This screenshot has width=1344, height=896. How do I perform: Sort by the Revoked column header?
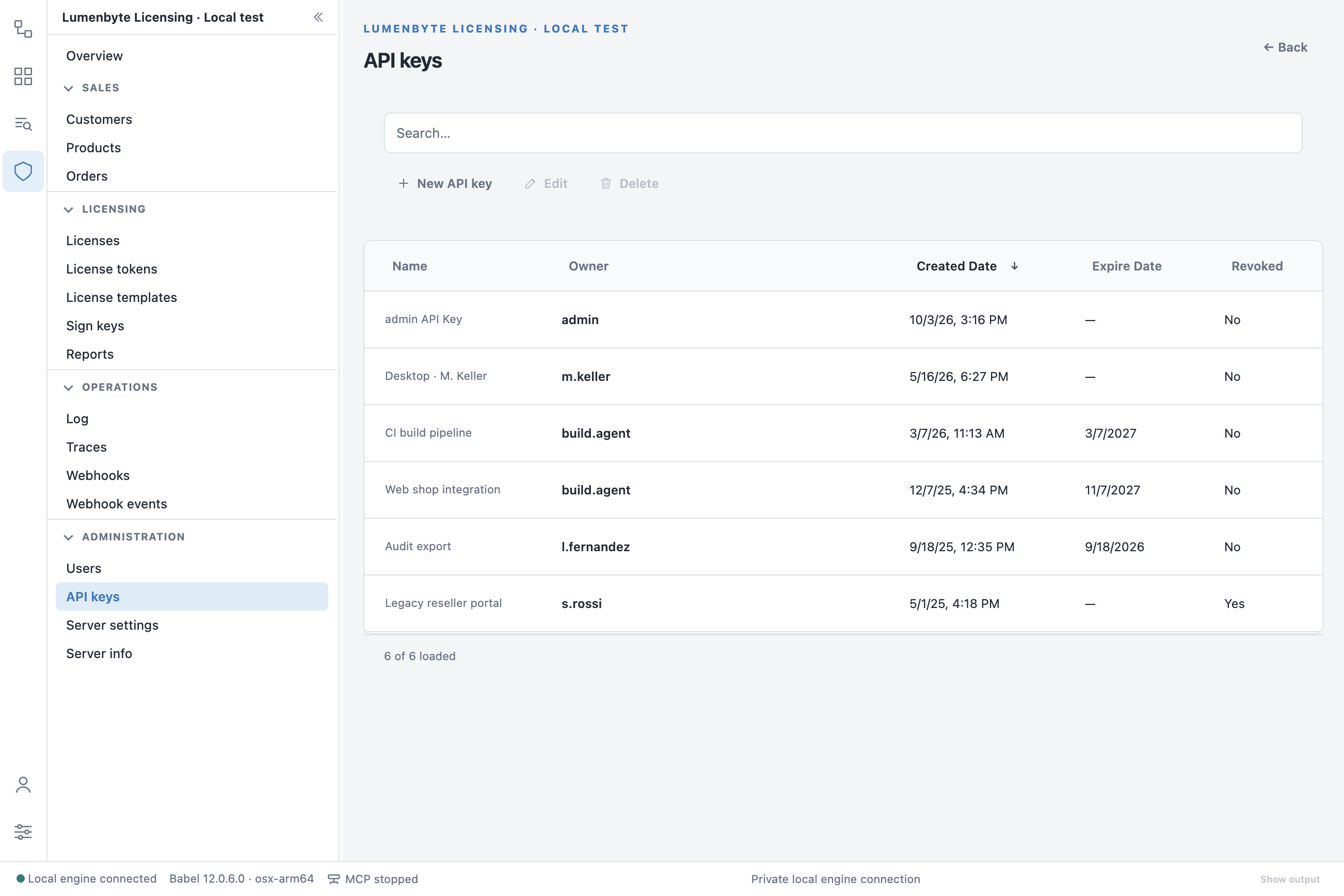point(1257,266)
